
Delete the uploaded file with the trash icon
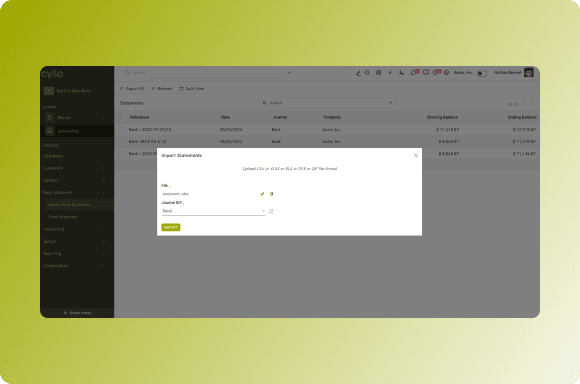272,194
